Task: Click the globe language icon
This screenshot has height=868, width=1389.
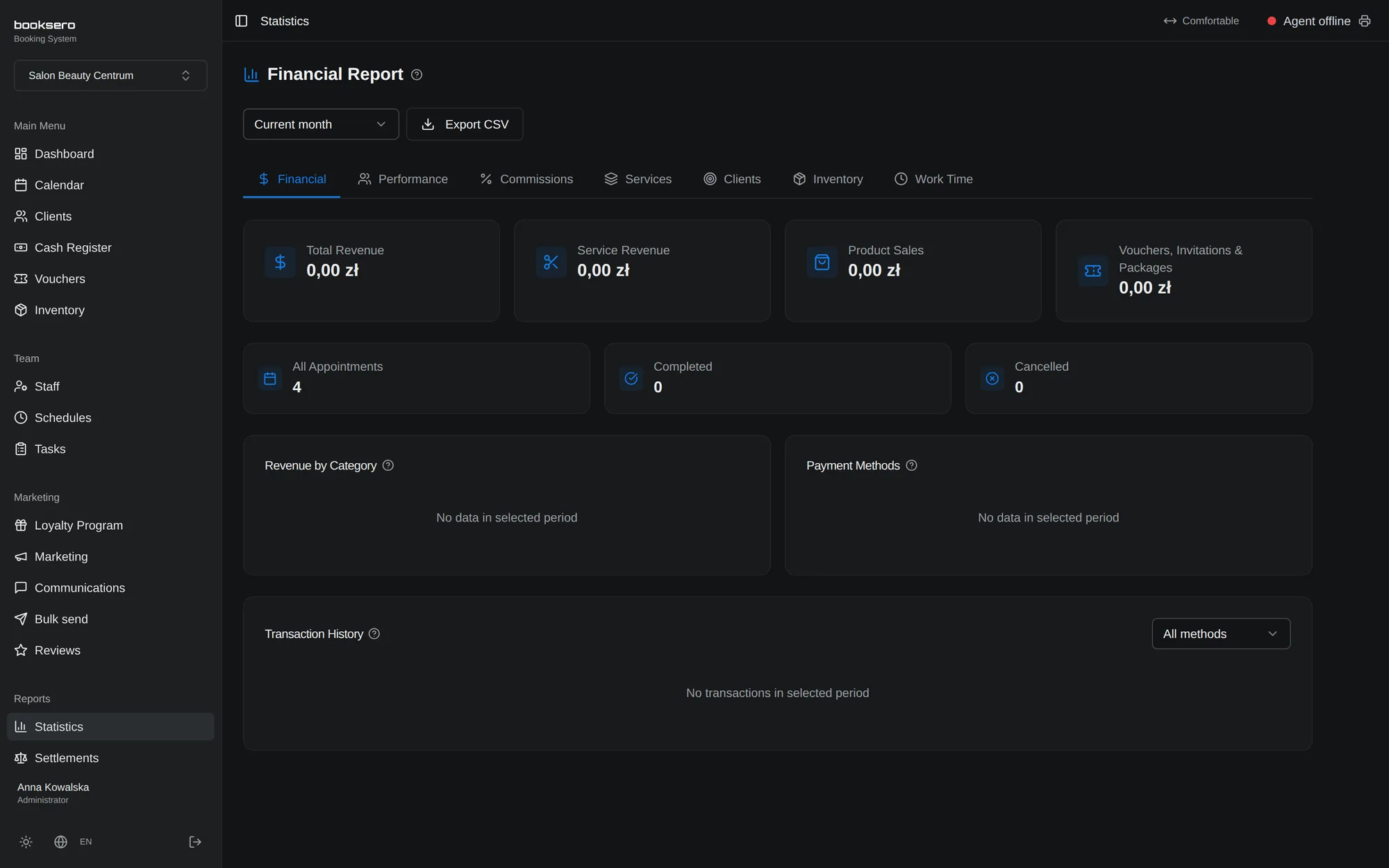Action: click(x=61, y=842)
